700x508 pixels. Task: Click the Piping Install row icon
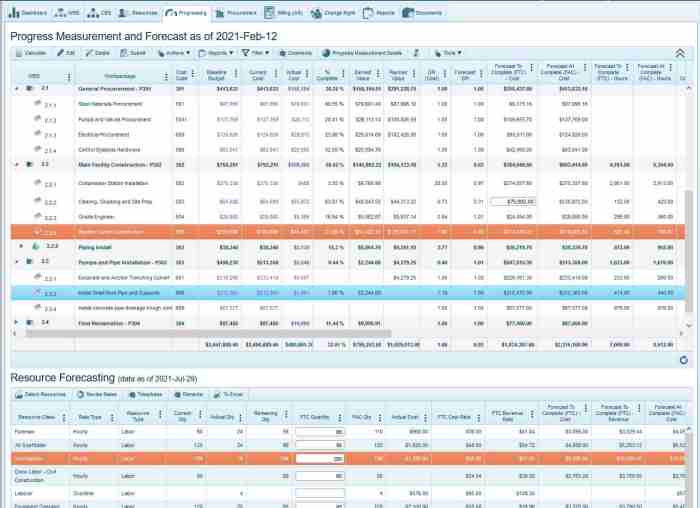[x=36, y=246]
